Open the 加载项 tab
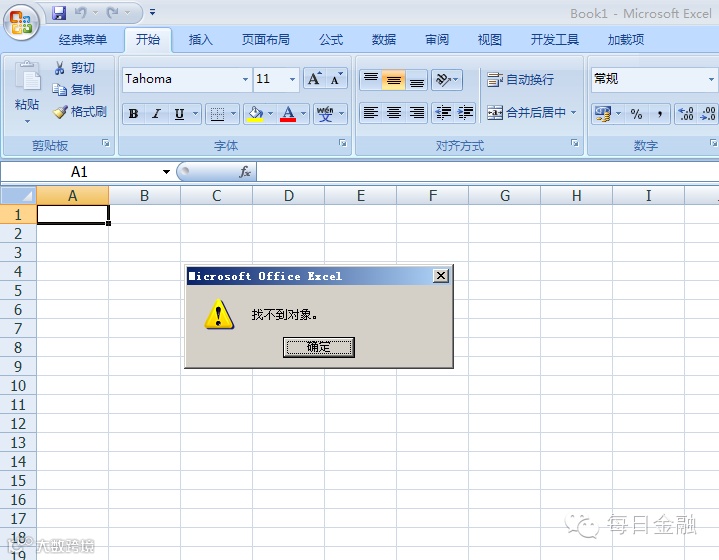 [625, 40]
